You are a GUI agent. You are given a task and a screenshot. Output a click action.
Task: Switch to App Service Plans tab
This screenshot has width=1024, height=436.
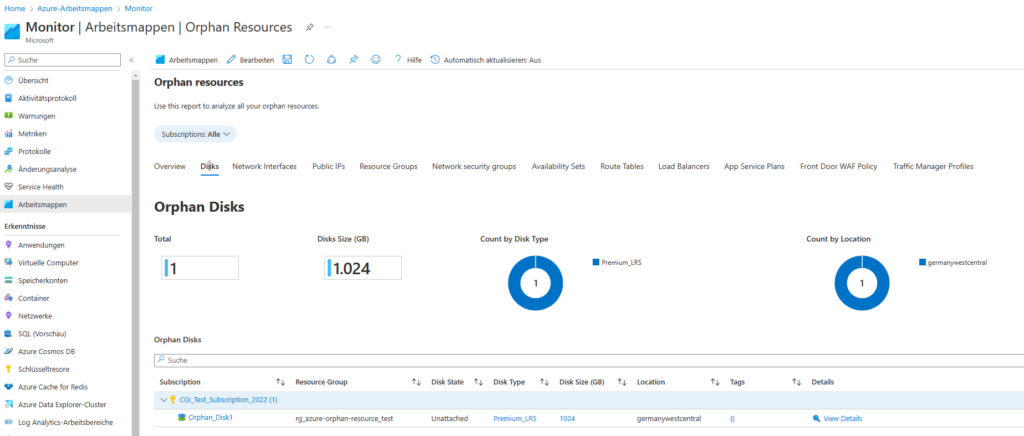click(x=754, y=166)
